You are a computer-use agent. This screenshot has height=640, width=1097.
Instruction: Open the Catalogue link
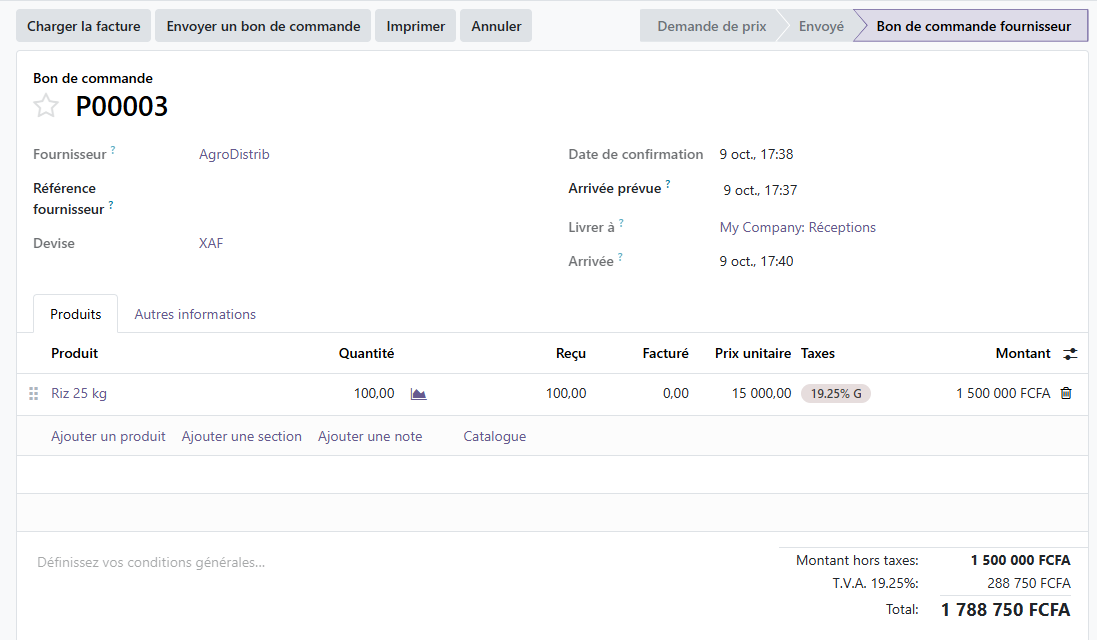(495, 436)
